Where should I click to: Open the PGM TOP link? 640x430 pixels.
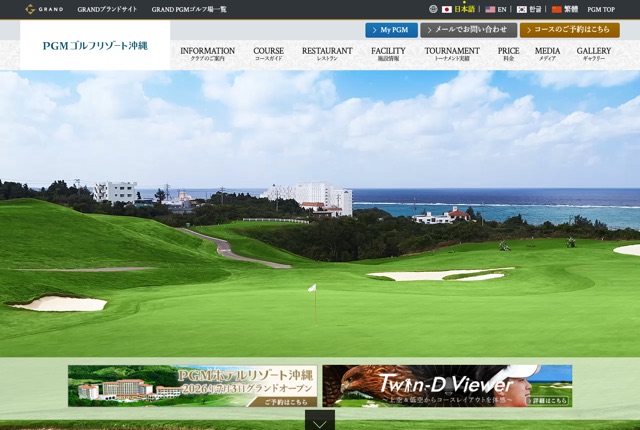tap(601, 9)
